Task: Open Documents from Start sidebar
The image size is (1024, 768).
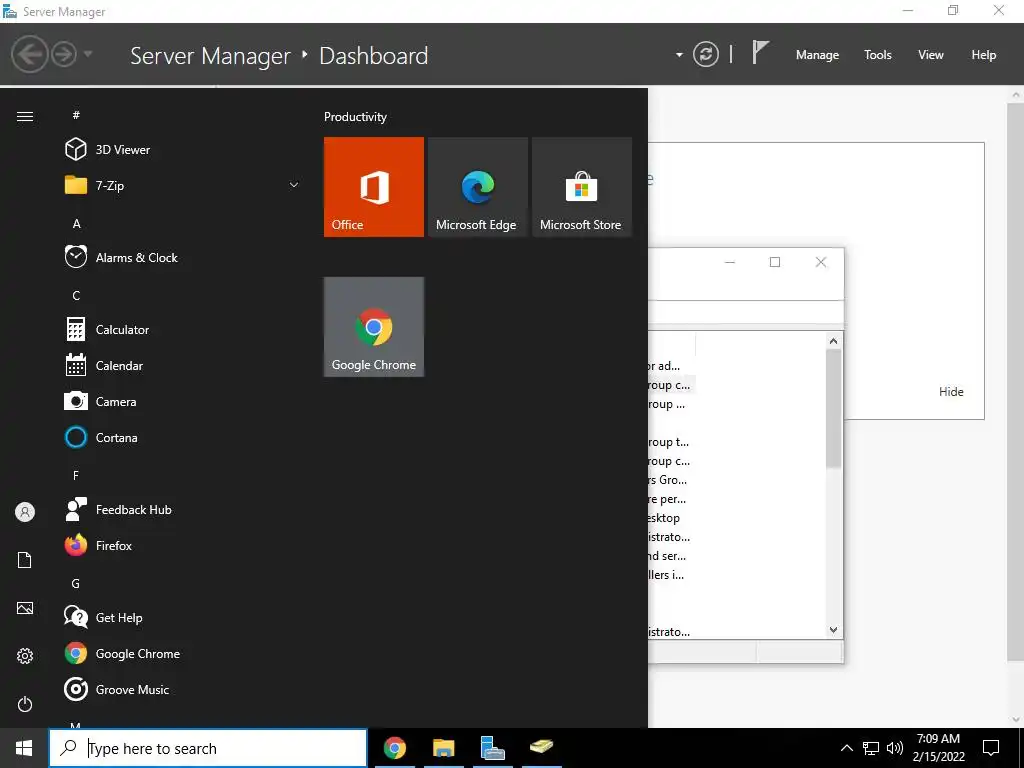Action: (x=25, y=560)
